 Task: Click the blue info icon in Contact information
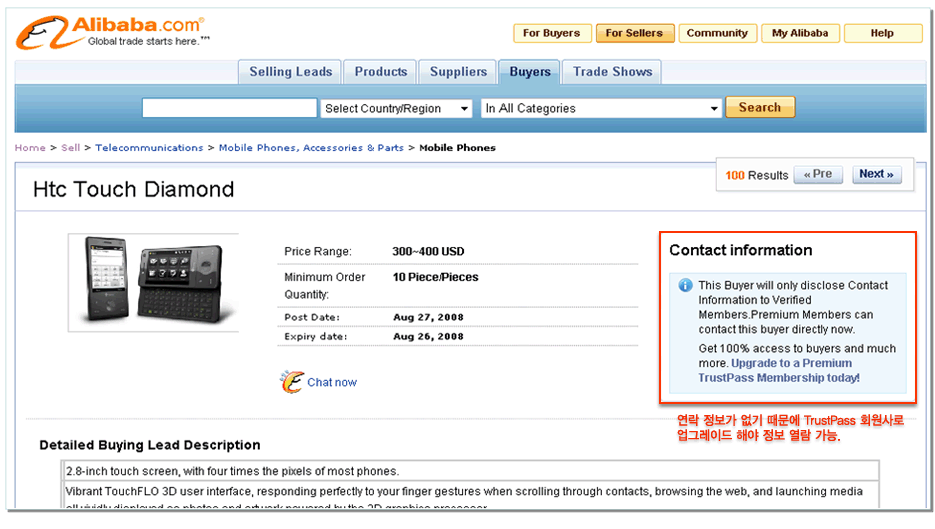pyautogui.click(x=686, y=285)
